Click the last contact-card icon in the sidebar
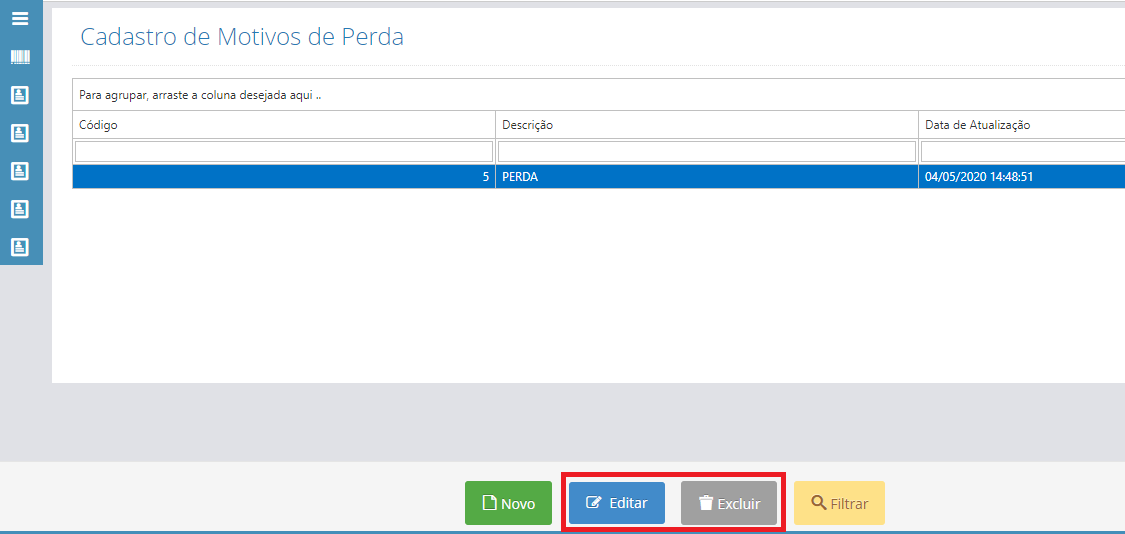Viewport: 1125px width, 534px height. [20, 248]
